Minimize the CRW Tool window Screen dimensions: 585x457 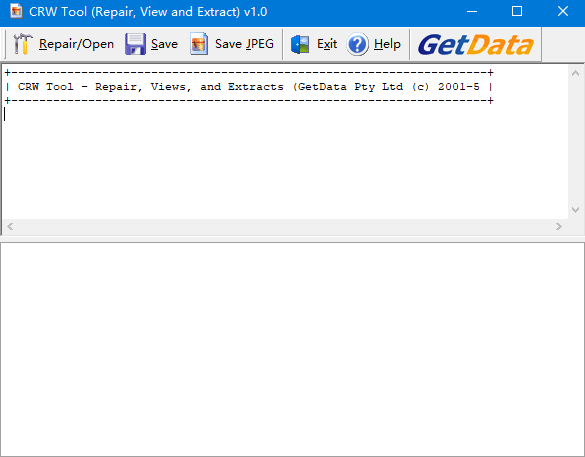point(472,12)
